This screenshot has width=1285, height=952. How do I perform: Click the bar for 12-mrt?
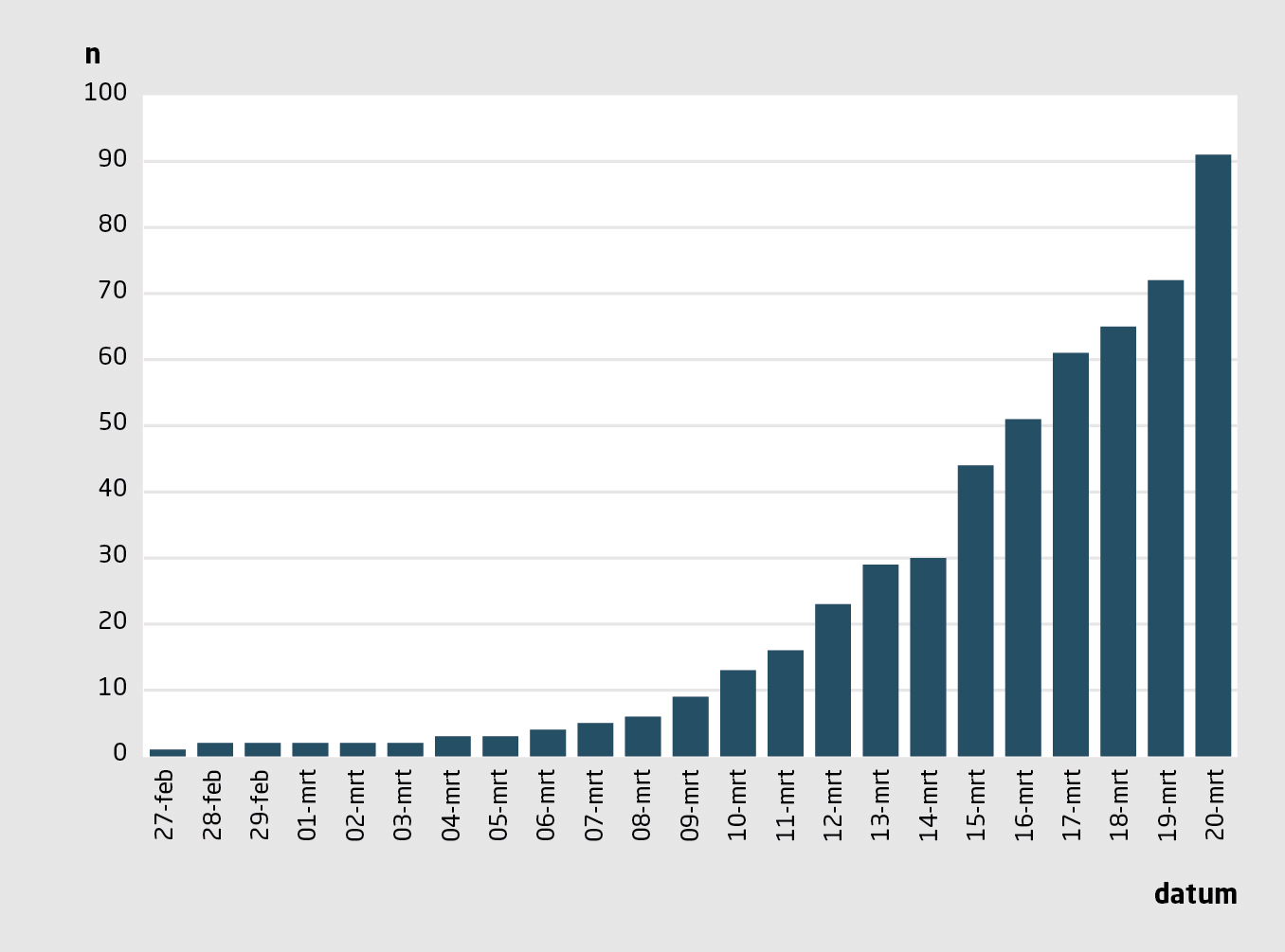point(833,680)
